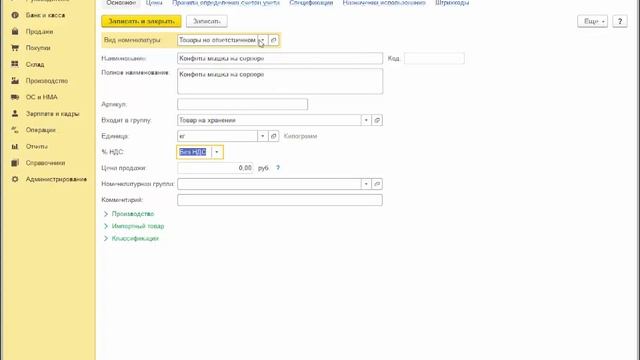Image resolution: width=640 pixels, height=360 pixels.
Task: Click the Продажи bag icon
Action: click(x=15, y=31)
